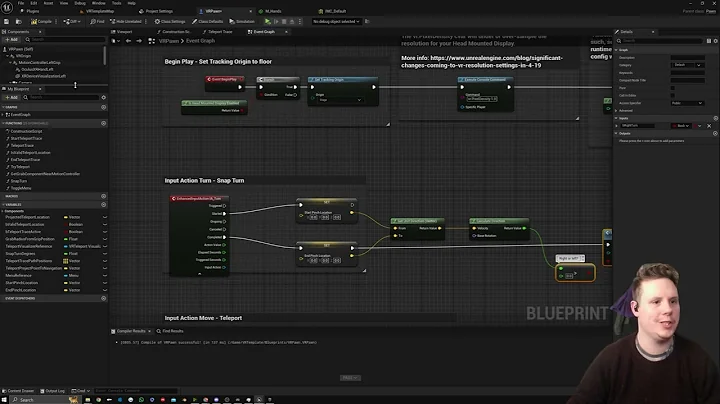Toggle Hide Unrelated nodes
This screenshot has width=720, height=404.
point(126,22)
